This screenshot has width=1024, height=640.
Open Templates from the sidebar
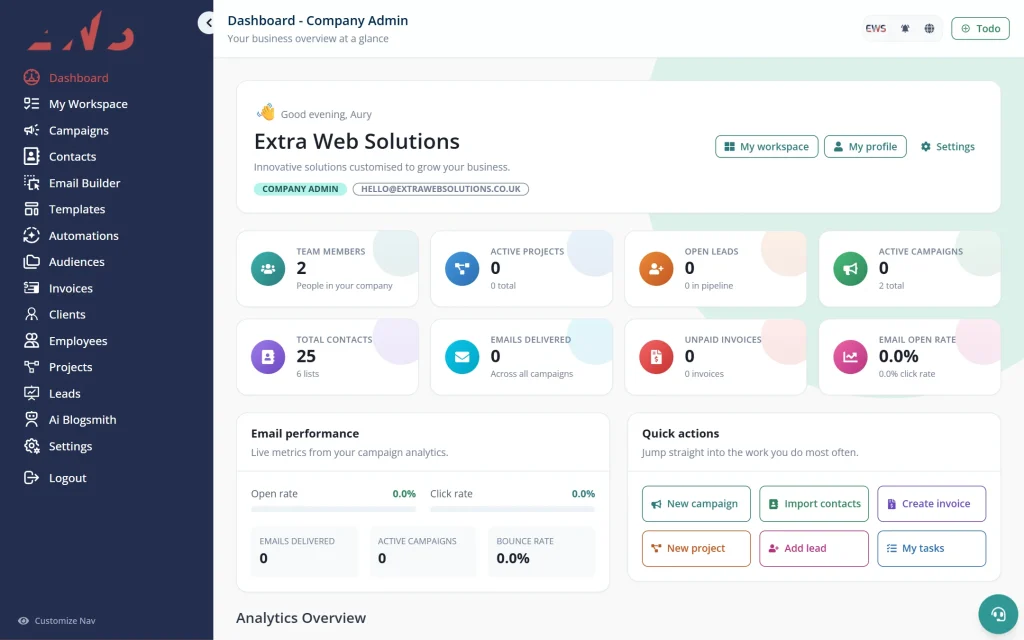pyautogui.click(x=64, y=209)
